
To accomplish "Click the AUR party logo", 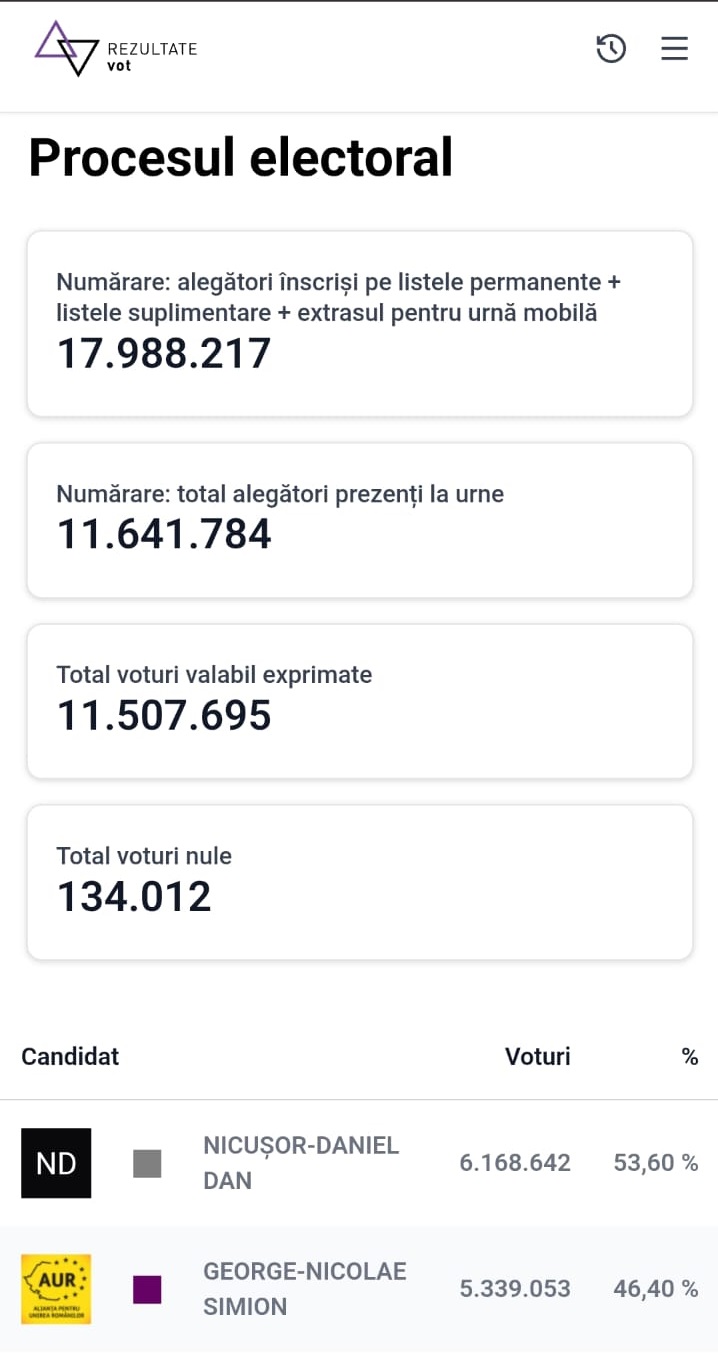I will [x=56, y=1289].
